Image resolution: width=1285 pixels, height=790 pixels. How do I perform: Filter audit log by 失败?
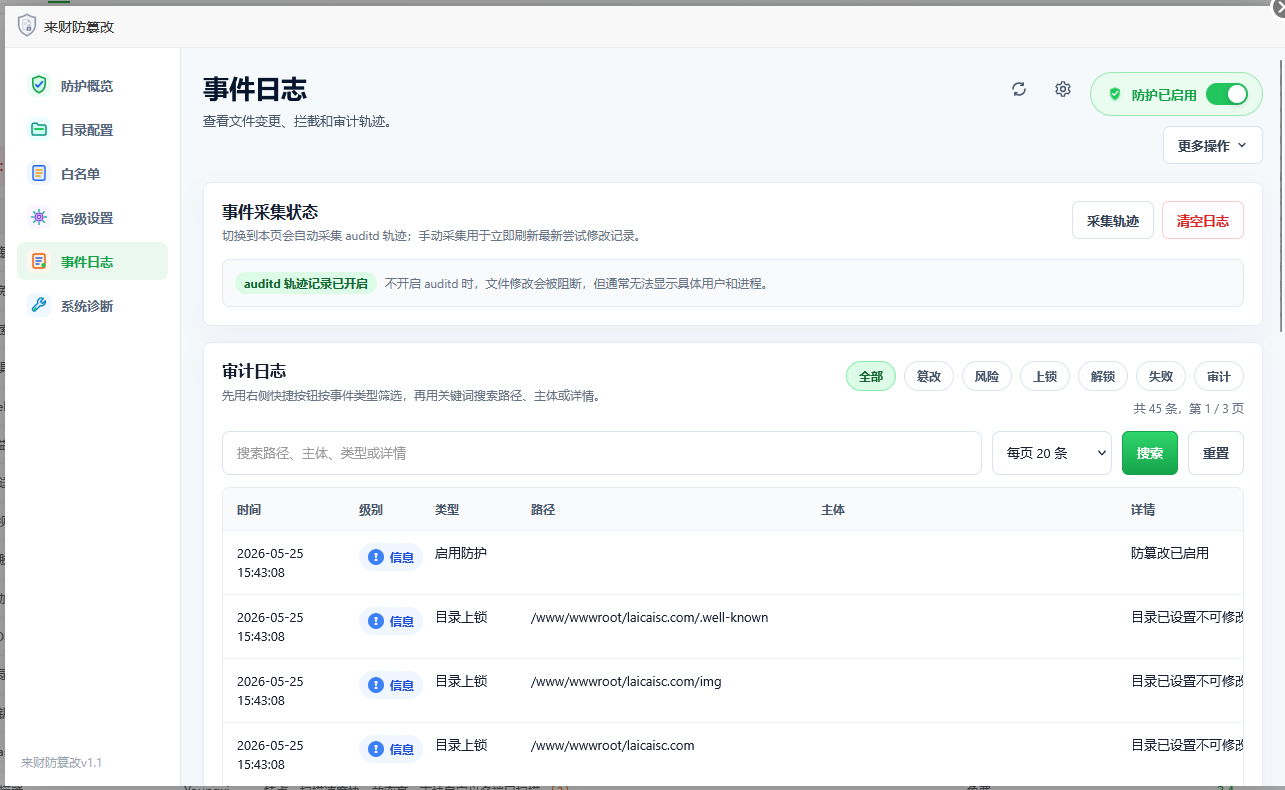point(1161,376)
